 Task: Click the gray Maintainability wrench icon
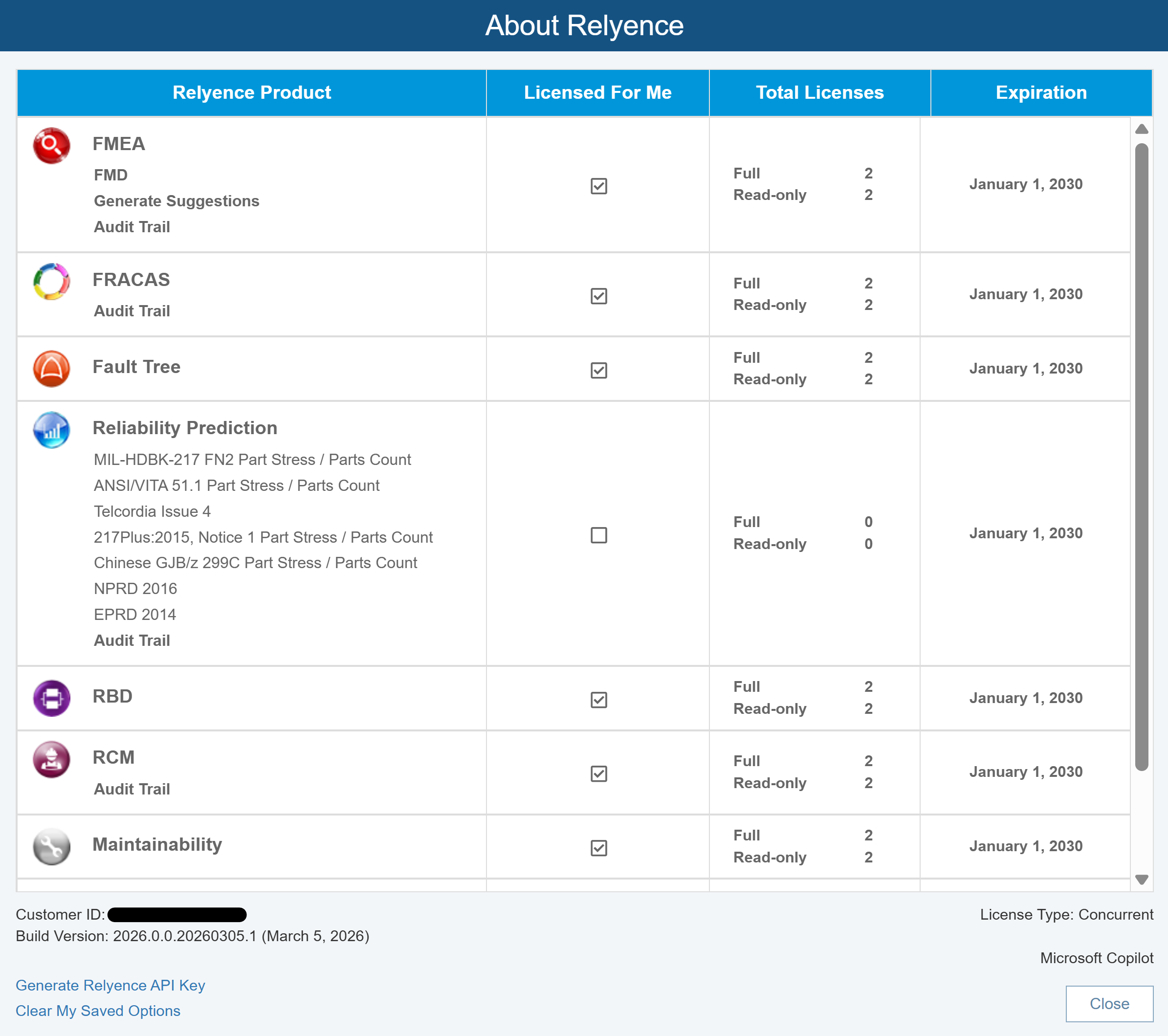coord(51,846)
